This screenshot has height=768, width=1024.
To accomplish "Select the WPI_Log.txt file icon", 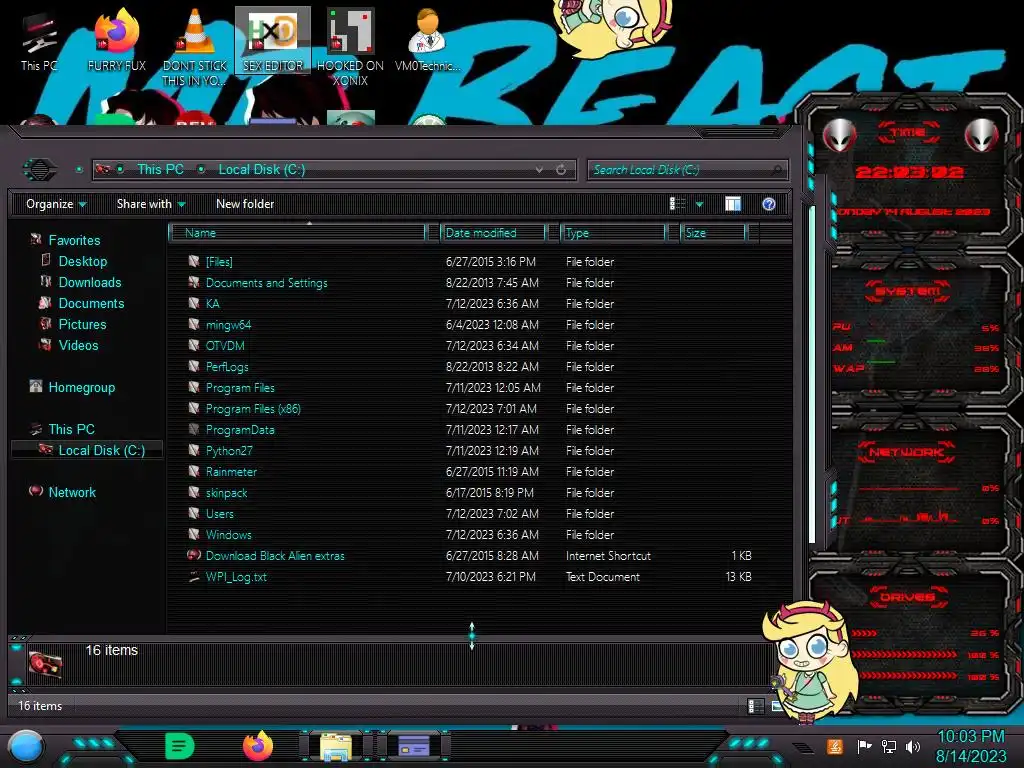I will tap(194, 577).
